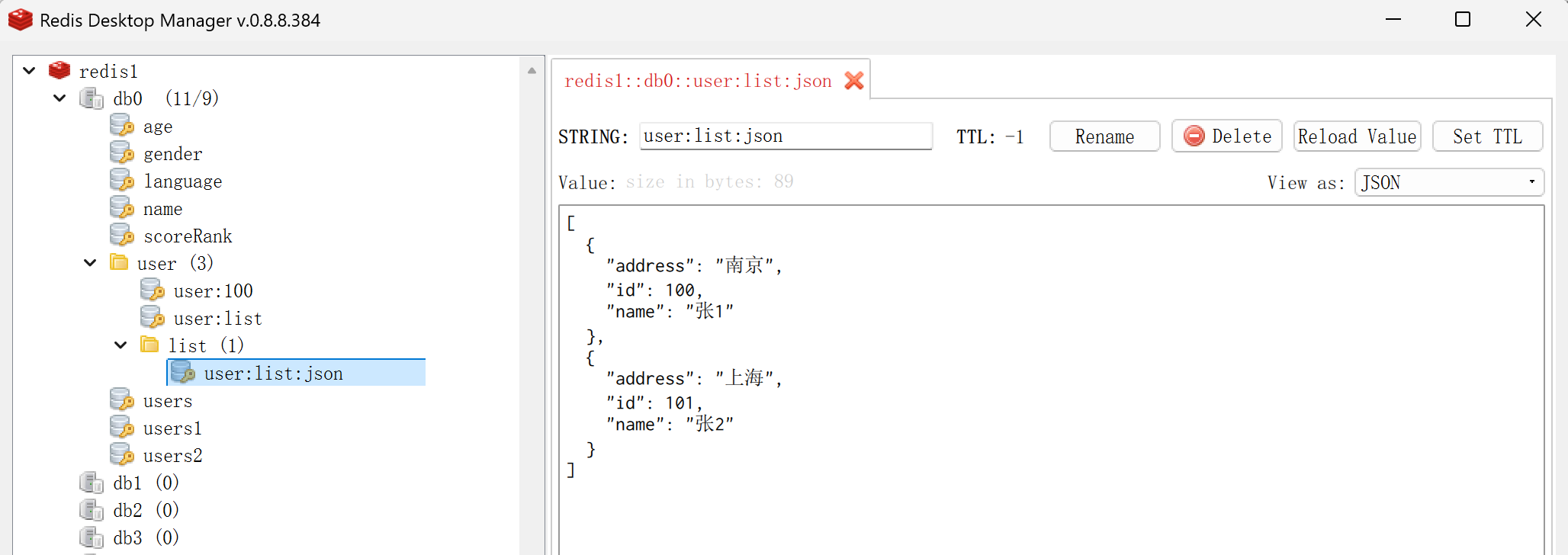This screenshot has height=555, width=1568.
Task: Click the "size in bytes: 89" text
Action: tap(709, 181)
